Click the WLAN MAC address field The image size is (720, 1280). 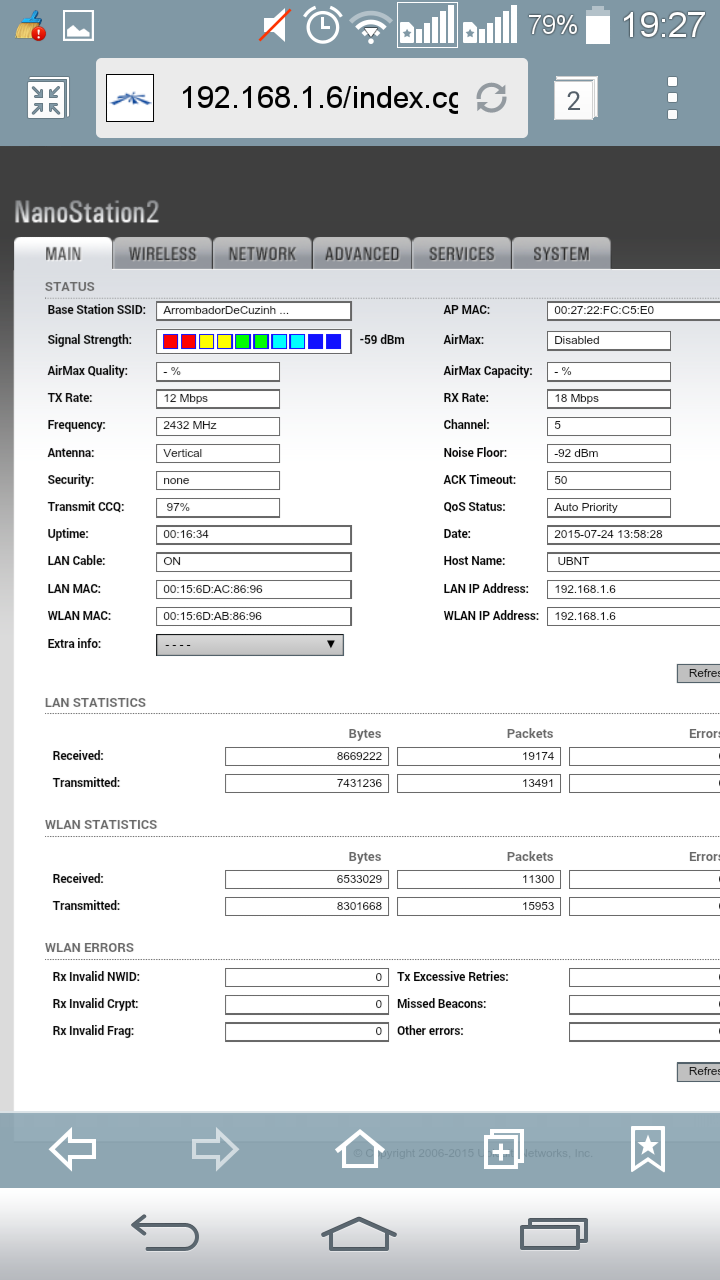click(254, 616)
